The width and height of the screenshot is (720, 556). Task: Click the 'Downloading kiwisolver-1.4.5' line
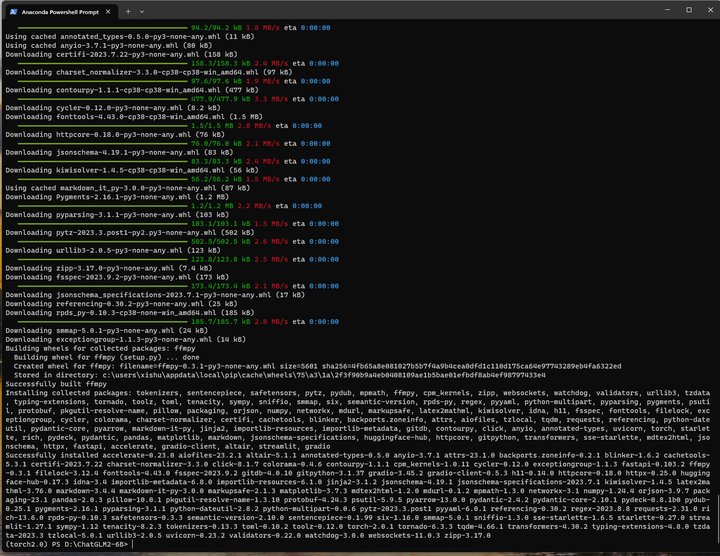(x=132, y=170)
